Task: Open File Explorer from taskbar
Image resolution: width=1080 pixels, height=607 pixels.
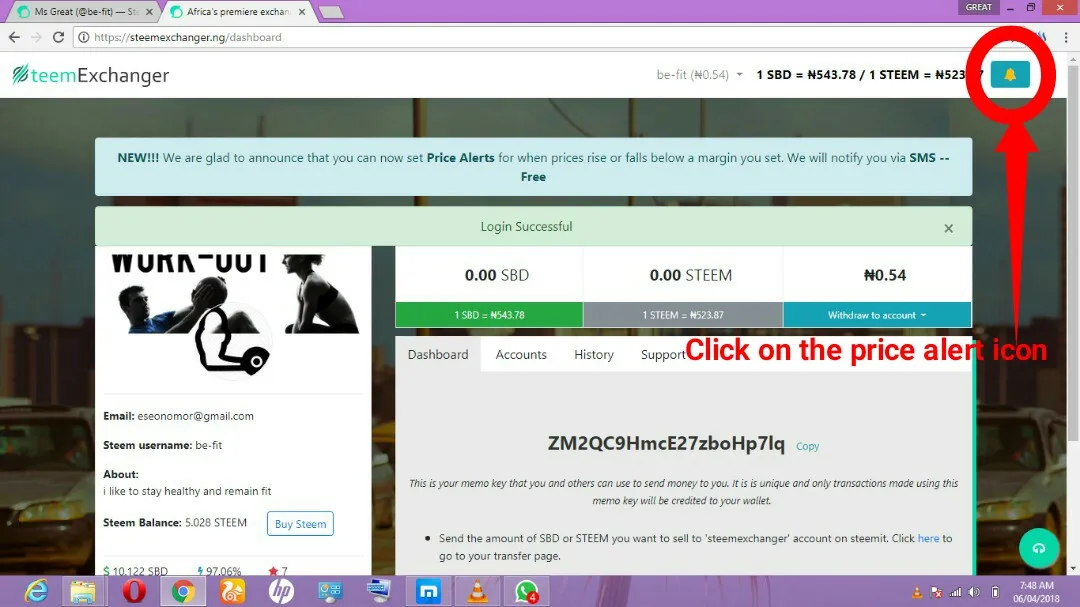Action: pos(83,591)
